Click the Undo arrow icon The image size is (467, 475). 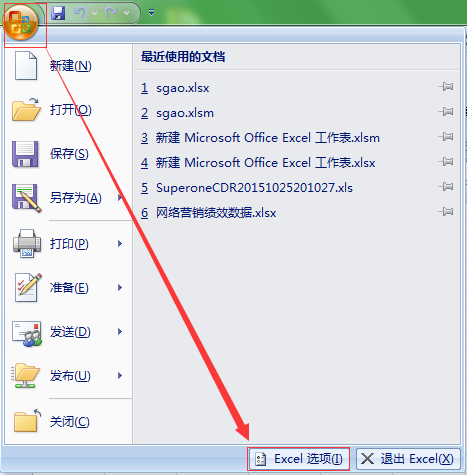tap(80, 13)
